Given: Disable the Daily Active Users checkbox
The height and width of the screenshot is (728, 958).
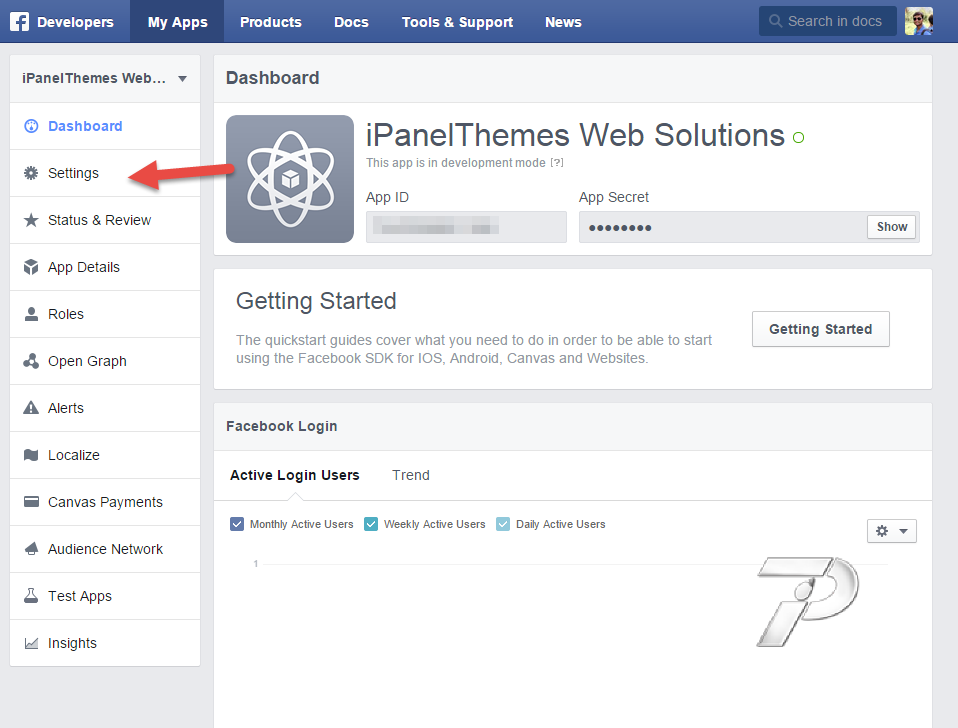Looking at the screenshot, I should 503,524.
